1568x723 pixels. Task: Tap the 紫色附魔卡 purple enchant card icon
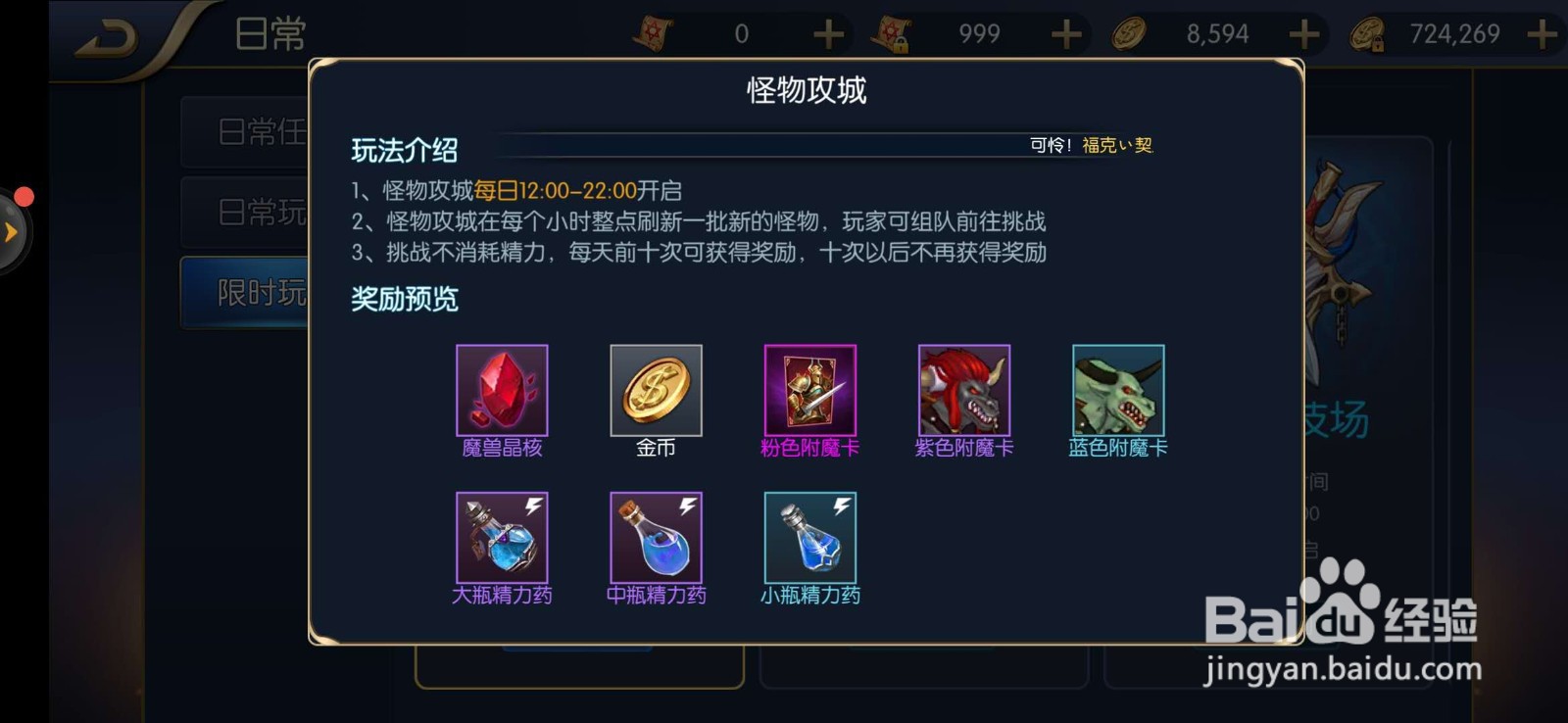pyautogui.click(x=963, y=390)
